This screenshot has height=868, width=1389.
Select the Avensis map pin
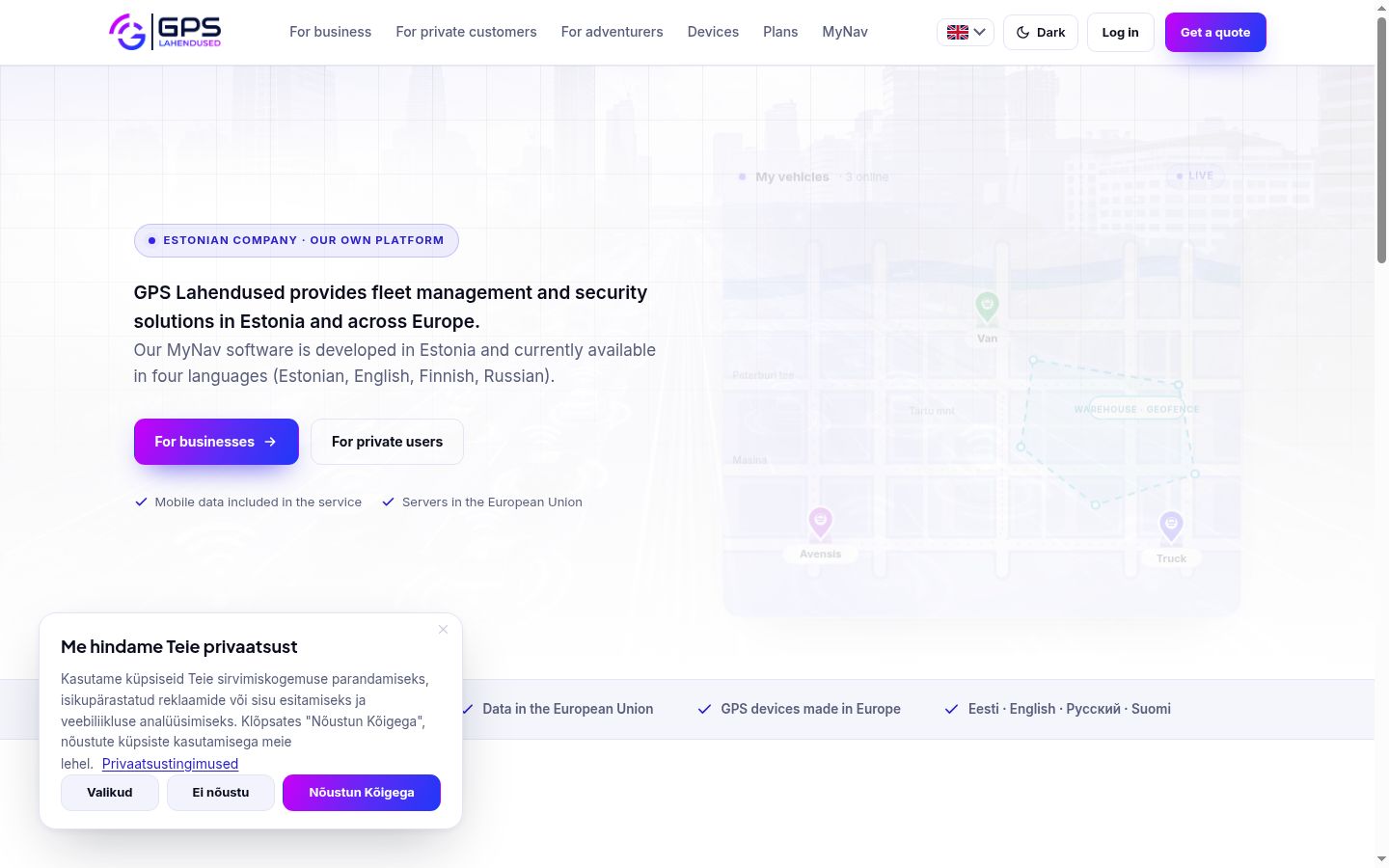820,523
